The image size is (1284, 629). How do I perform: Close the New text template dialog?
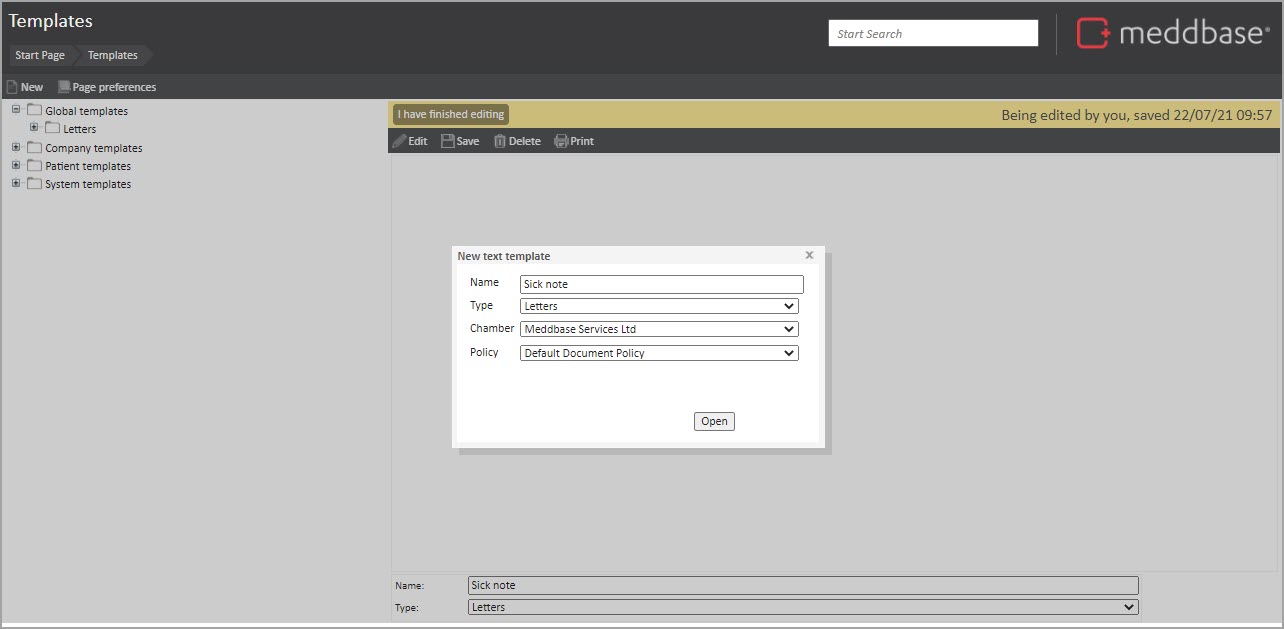tap(809, 256)
